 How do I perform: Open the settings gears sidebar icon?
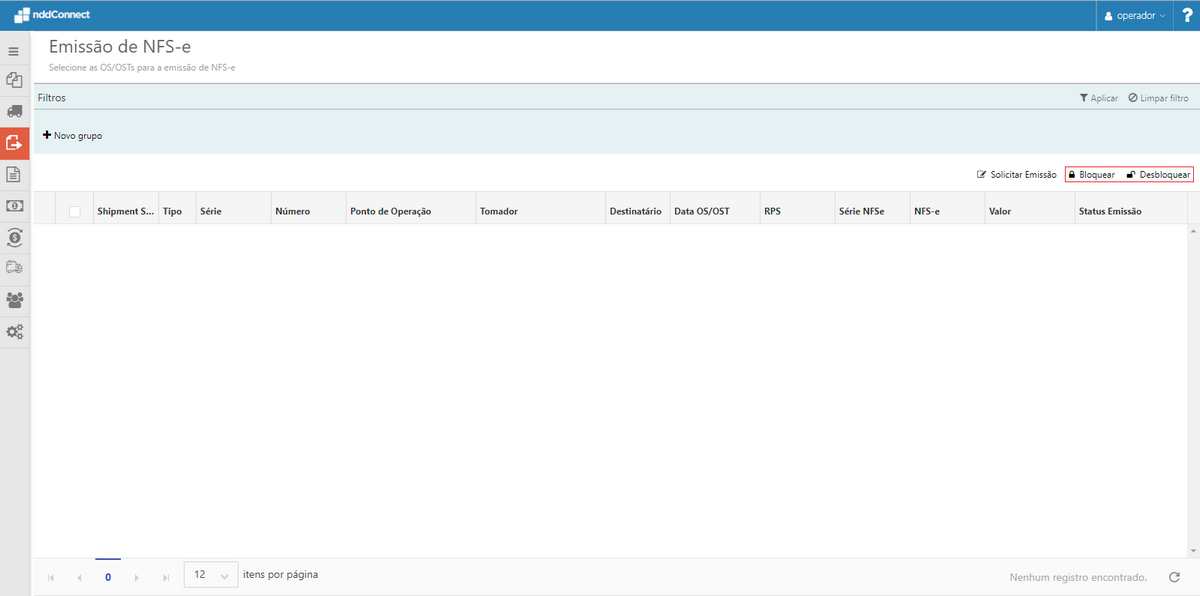[14, 331]
